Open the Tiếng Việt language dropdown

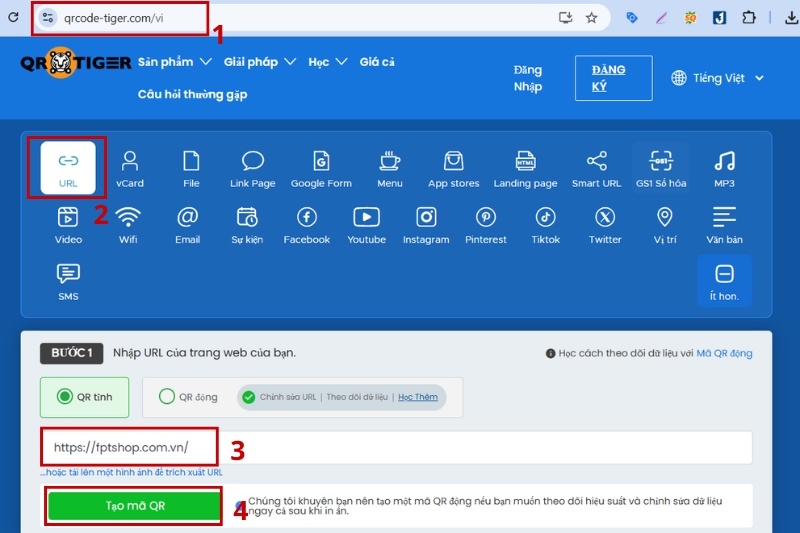point(717,78)
